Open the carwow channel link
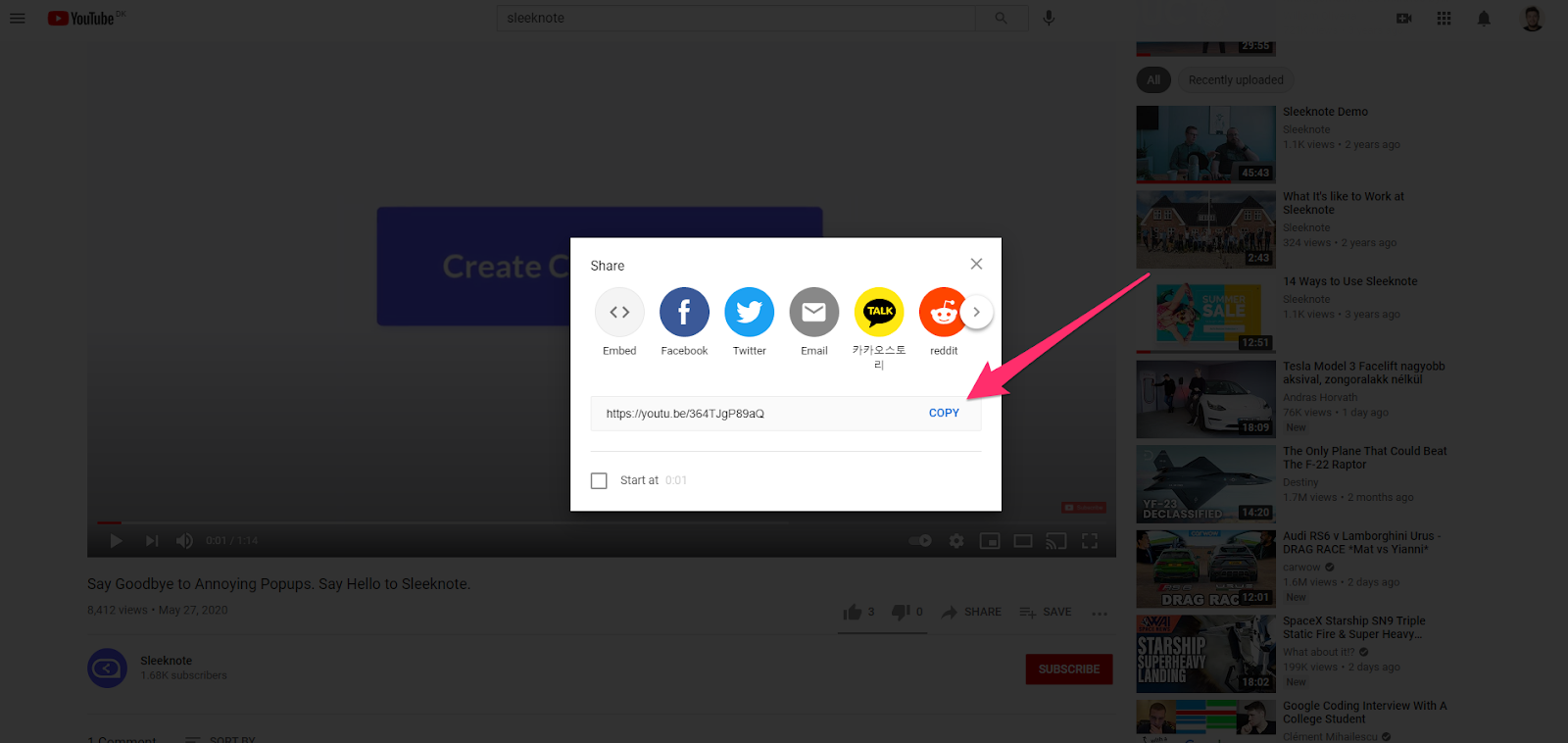This screenshot has width=1568, height=743. pyautogui.click(x=1302, y=568)
